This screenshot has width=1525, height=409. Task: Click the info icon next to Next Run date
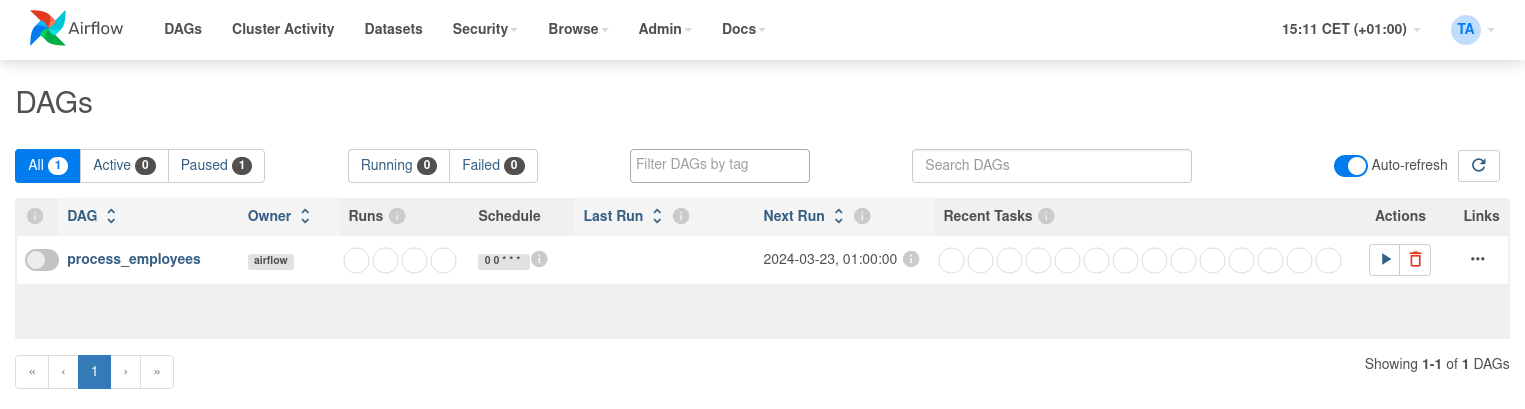911,259
